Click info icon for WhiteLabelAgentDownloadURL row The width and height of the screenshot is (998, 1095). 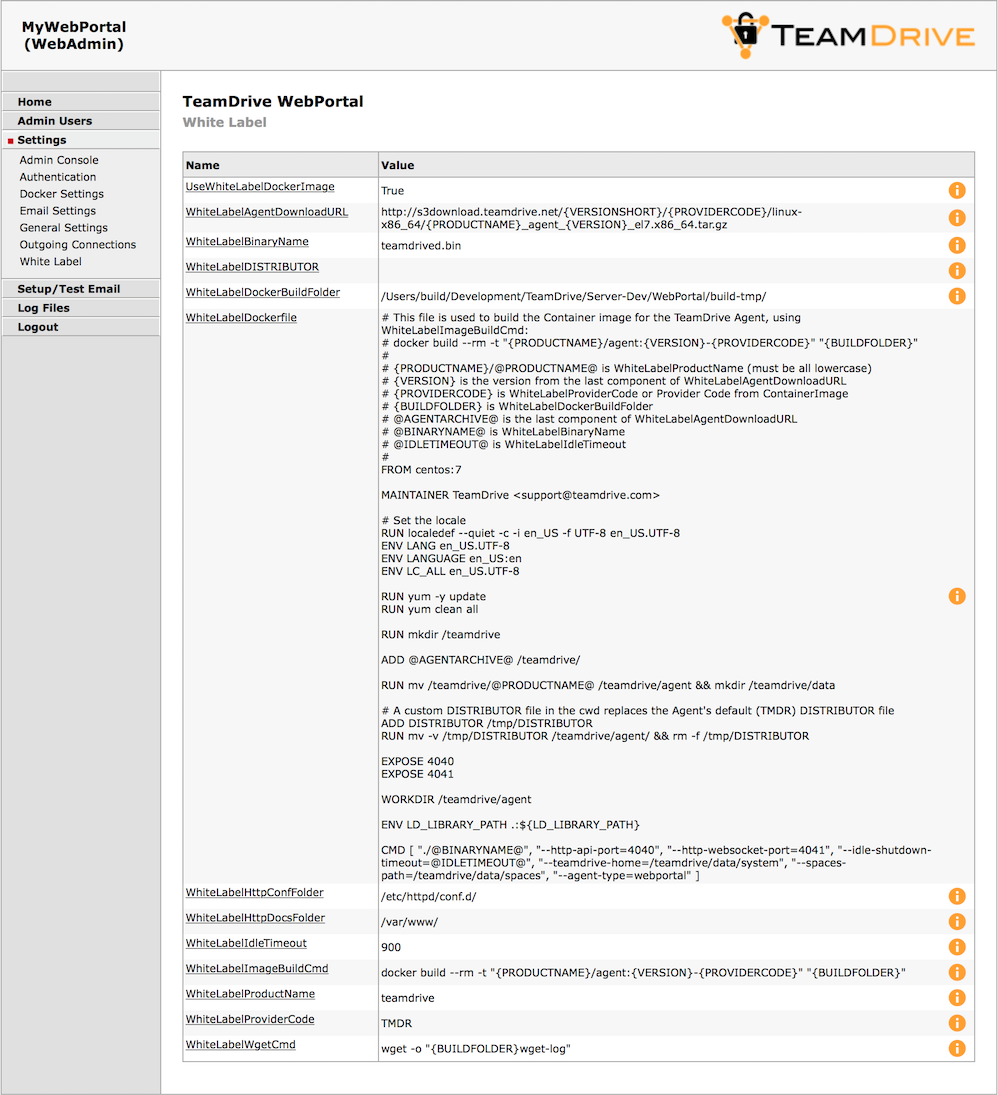click(957, 218)
